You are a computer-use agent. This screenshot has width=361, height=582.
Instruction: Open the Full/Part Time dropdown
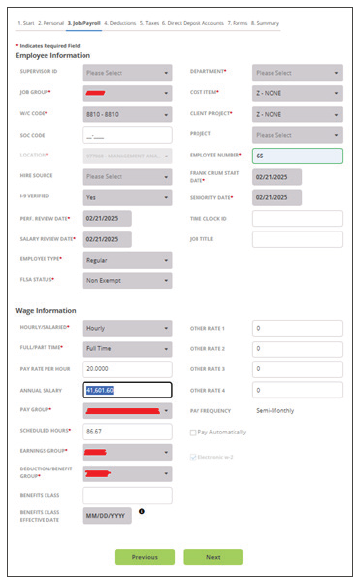127,349
